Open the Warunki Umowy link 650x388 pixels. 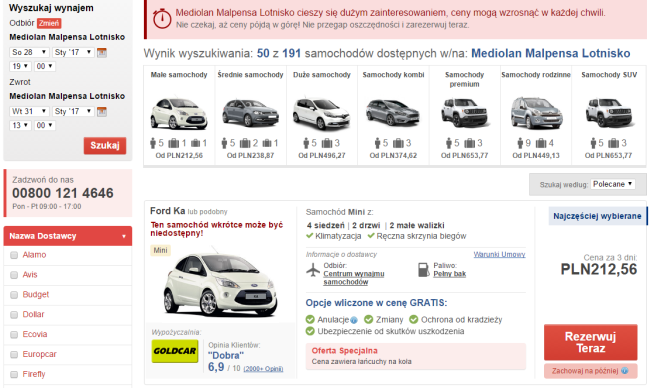click(499, 254)
